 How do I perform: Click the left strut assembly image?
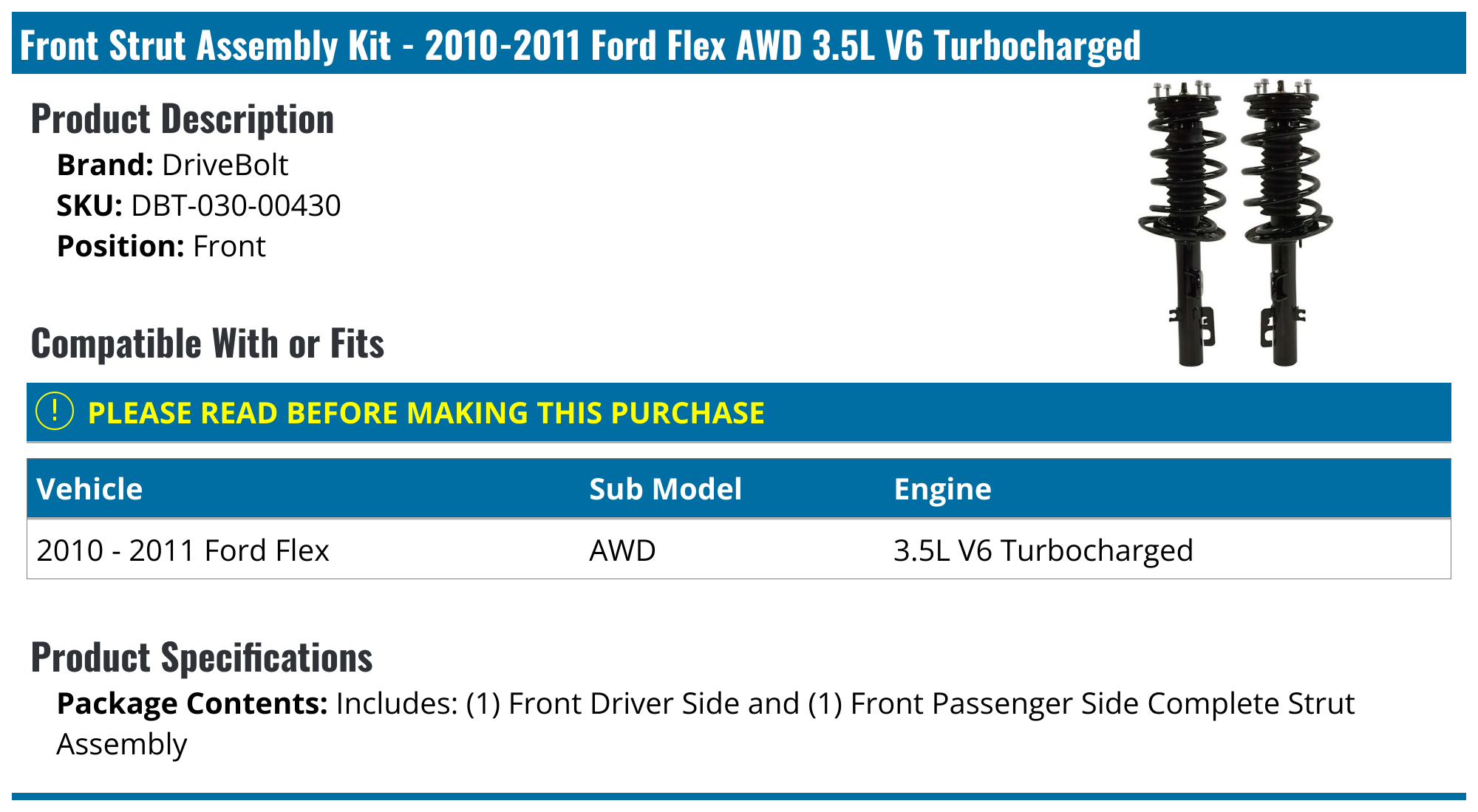pyautogui.click(x=1184, y=222)
